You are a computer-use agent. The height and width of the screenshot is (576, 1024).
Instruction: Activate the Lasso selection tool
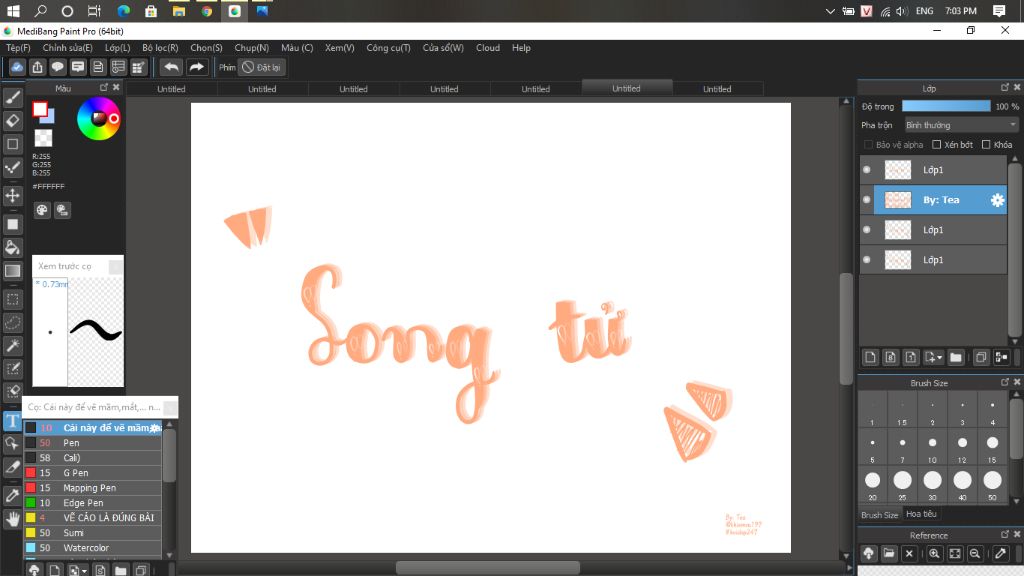coord(12,323)
